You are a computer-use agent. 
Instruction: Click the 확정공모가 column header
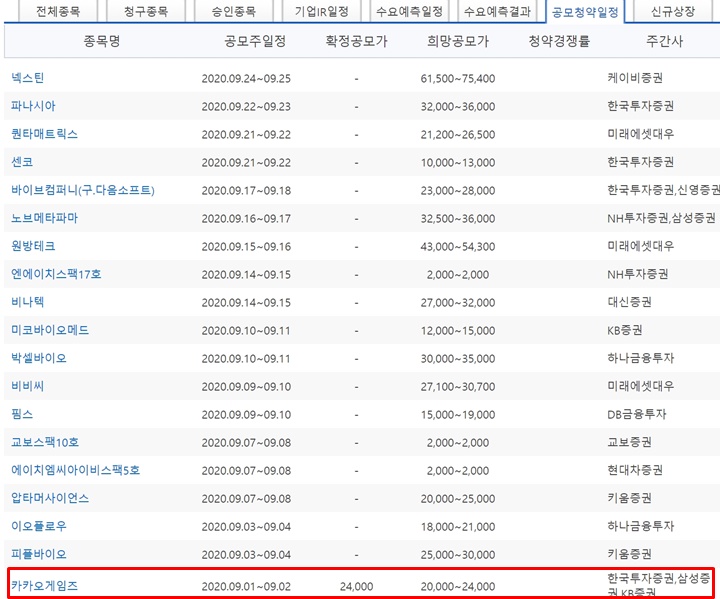pyautogui.click(x=356, y=41)
